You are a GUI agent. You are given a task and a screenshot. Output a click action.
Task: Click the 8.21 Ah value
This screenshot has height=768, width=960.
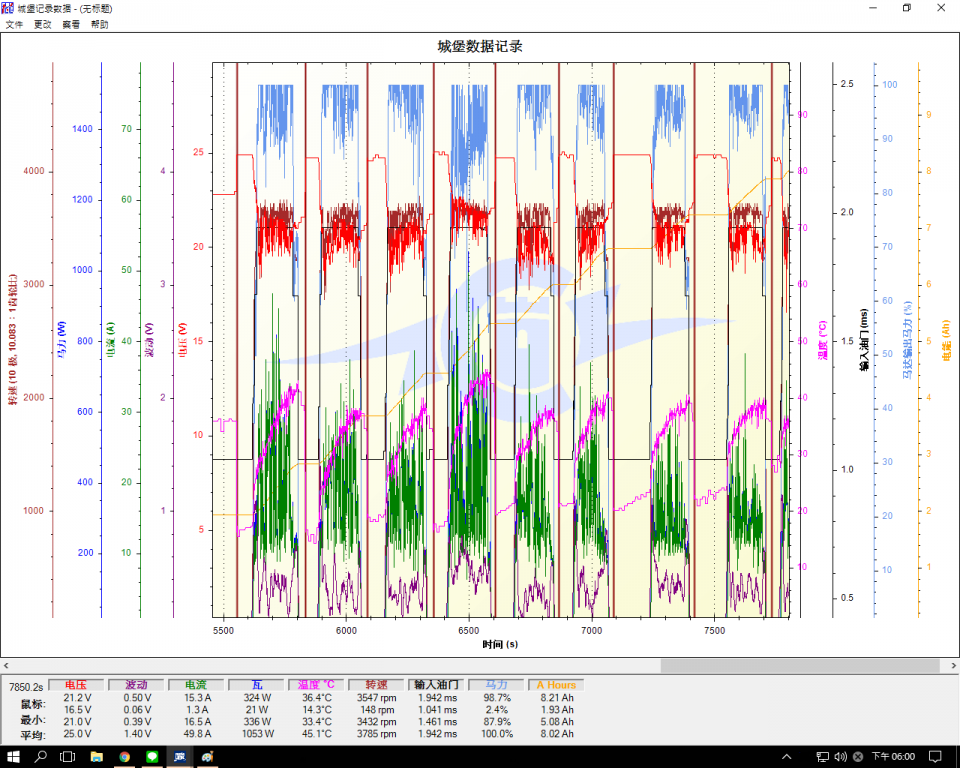(557, 698)
